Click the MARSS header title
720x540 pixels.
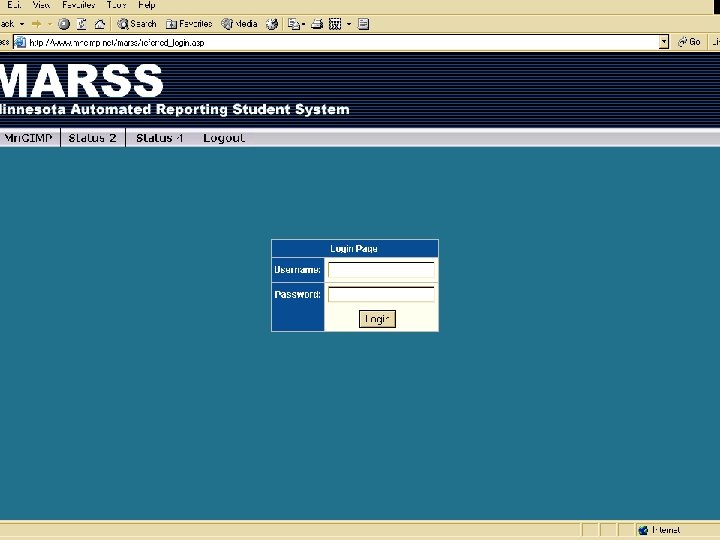click(x=81, y=81)
